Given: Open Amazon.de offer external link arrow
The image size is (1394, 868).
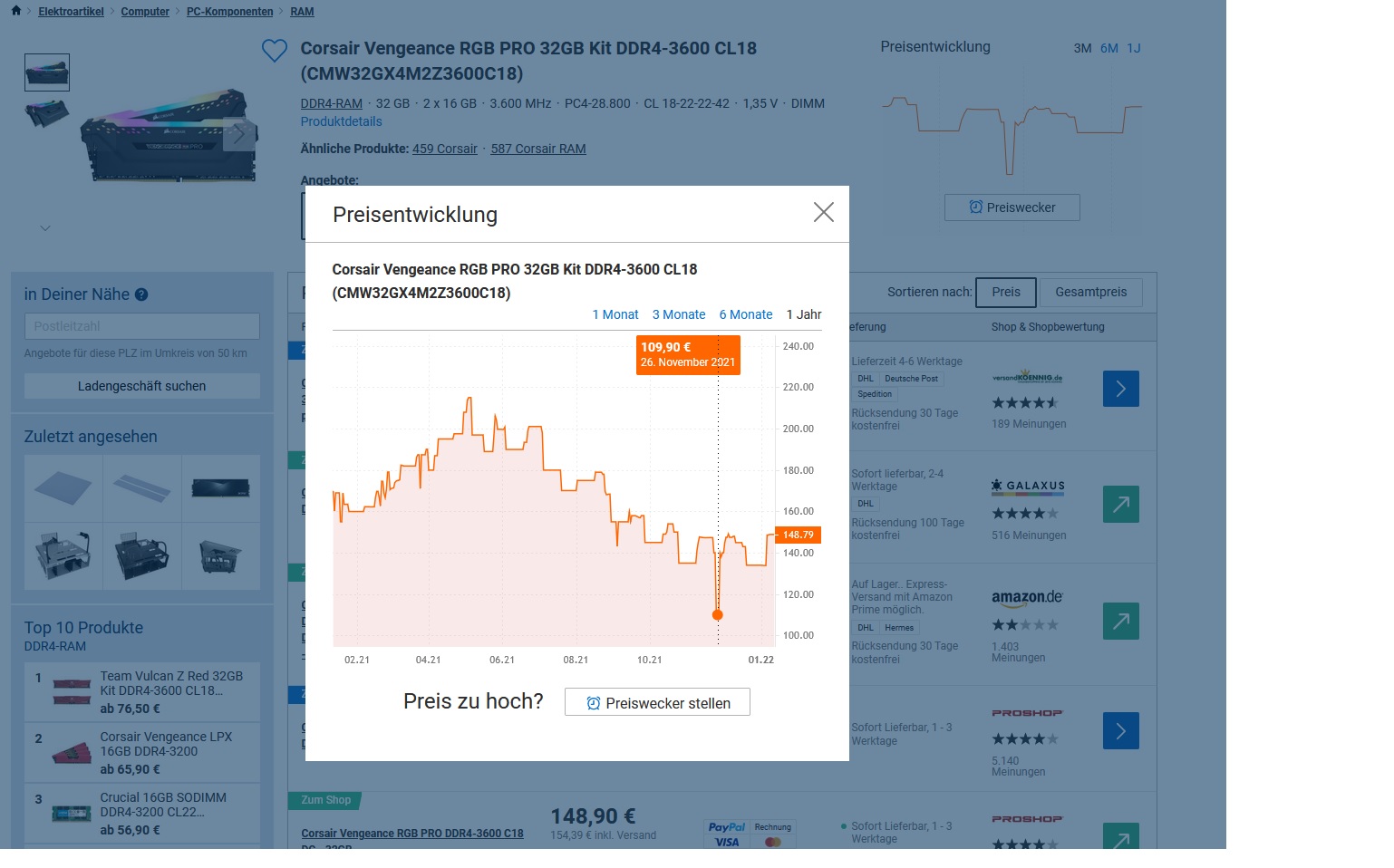Looking at the screenshot, I should tap(1120, 622).
